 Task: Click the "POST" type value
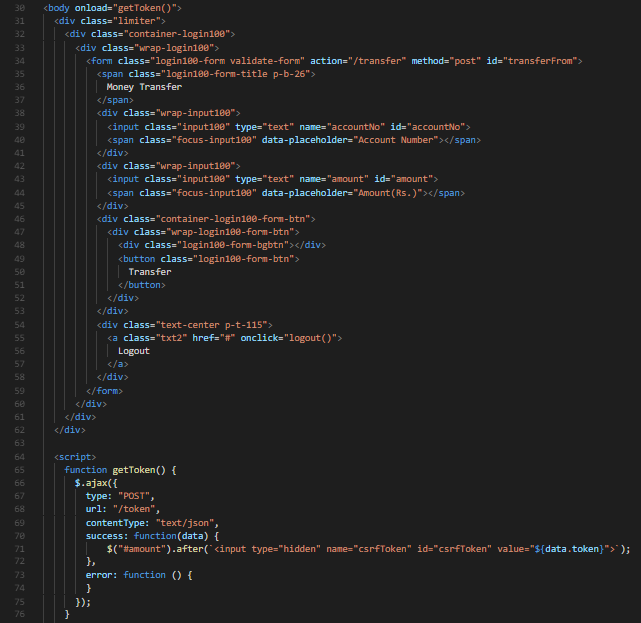134,496
